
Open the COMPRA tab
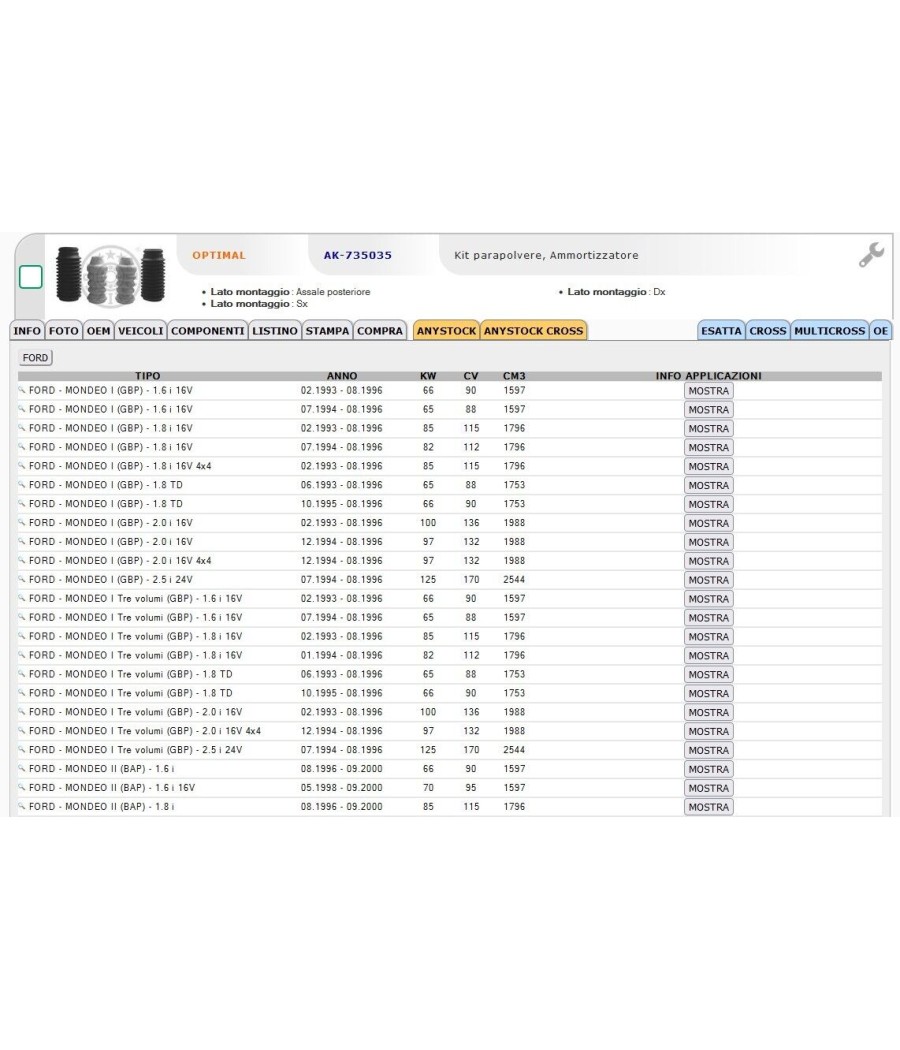(380, 331)
